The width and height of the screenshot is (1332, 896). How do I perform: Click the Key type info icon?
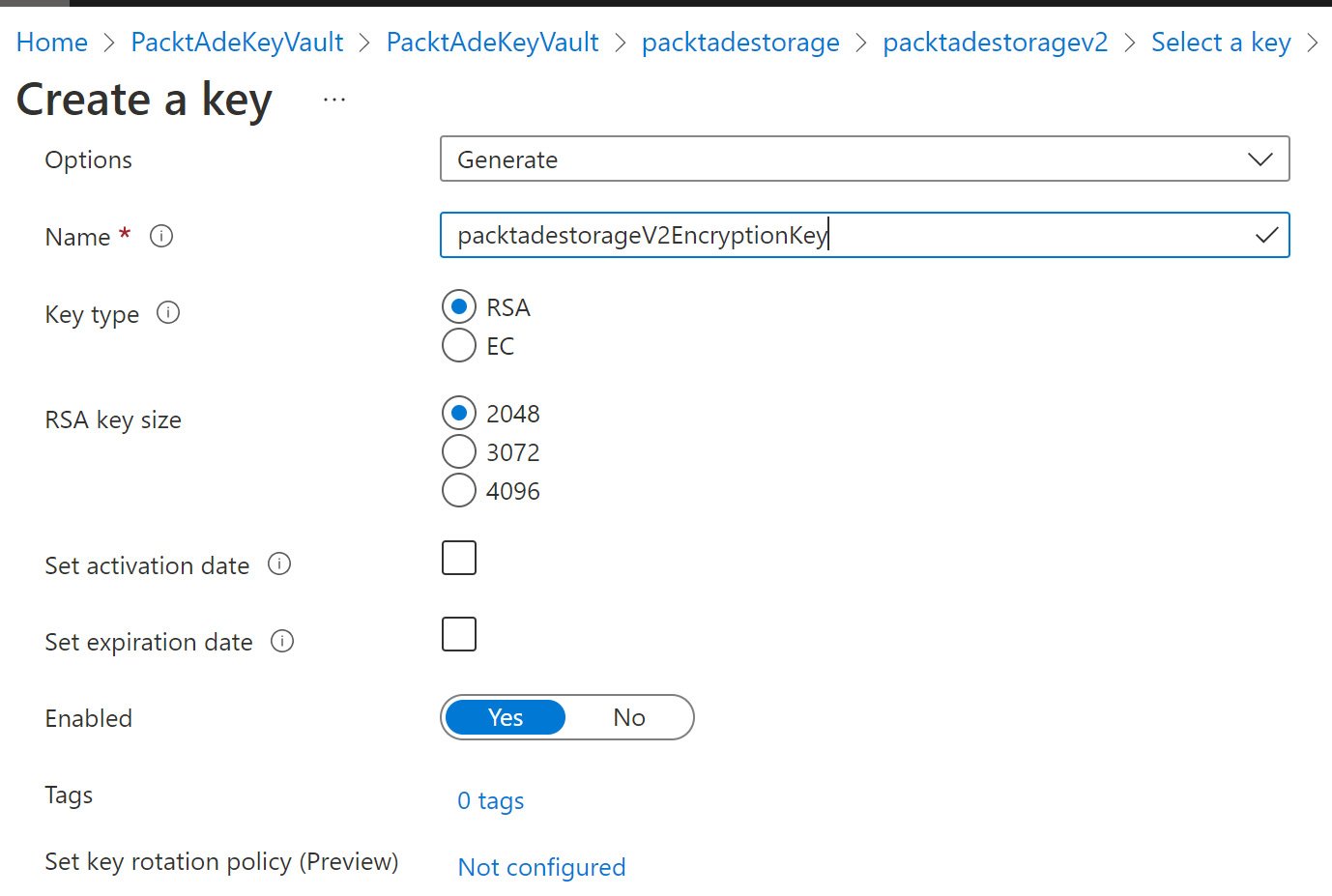pyautogui.click(x=168, y=313)
